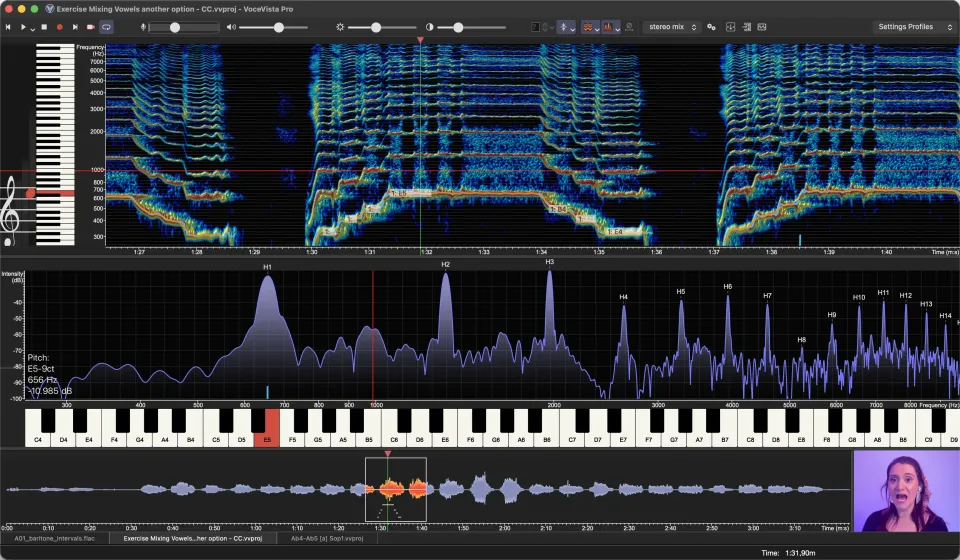
Task: Click the blue marker under H1 in spectrum
Action: click(x=267, y=392)
